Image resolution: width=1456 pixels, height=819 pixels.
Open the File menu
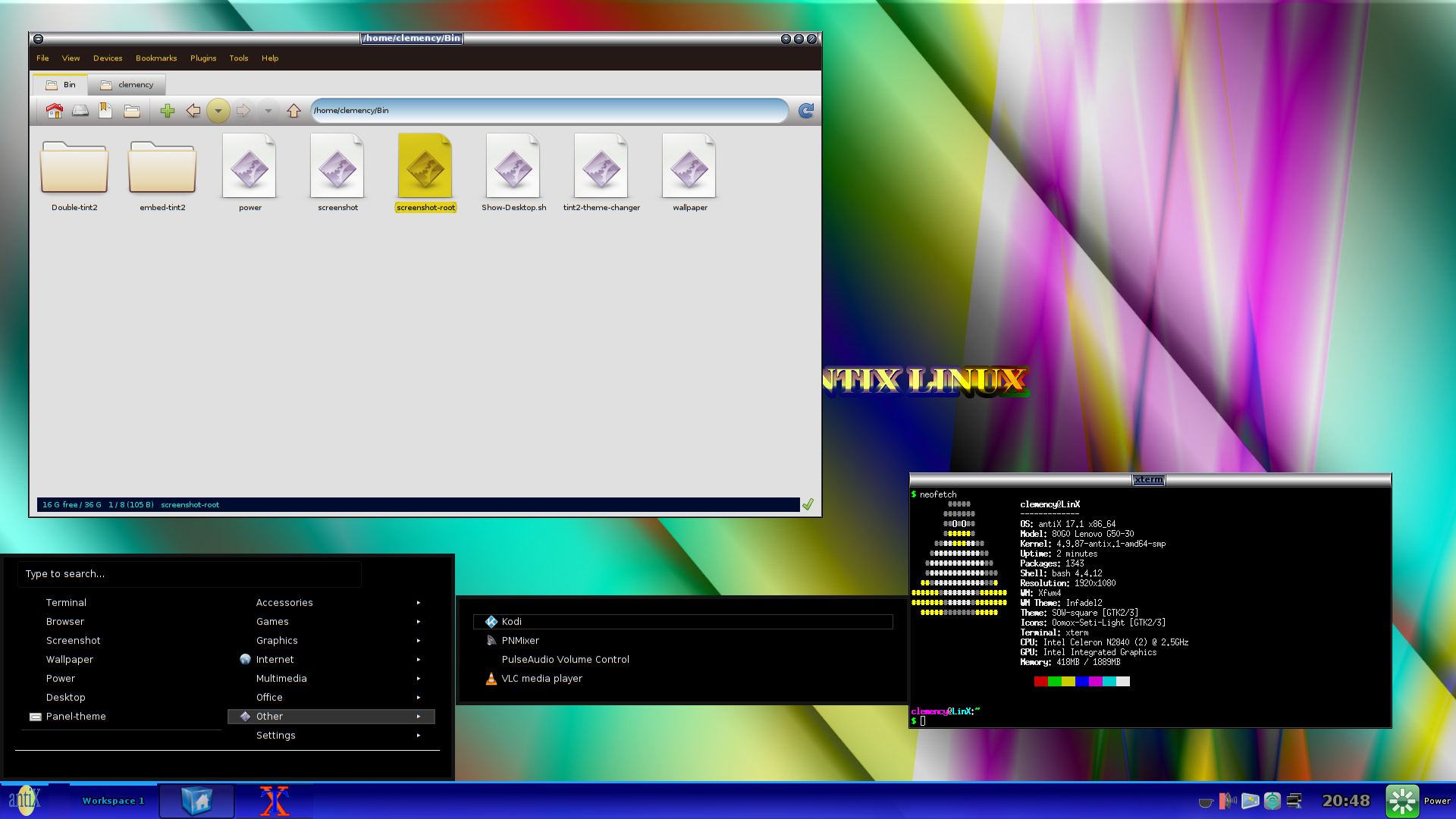(42, 58)
